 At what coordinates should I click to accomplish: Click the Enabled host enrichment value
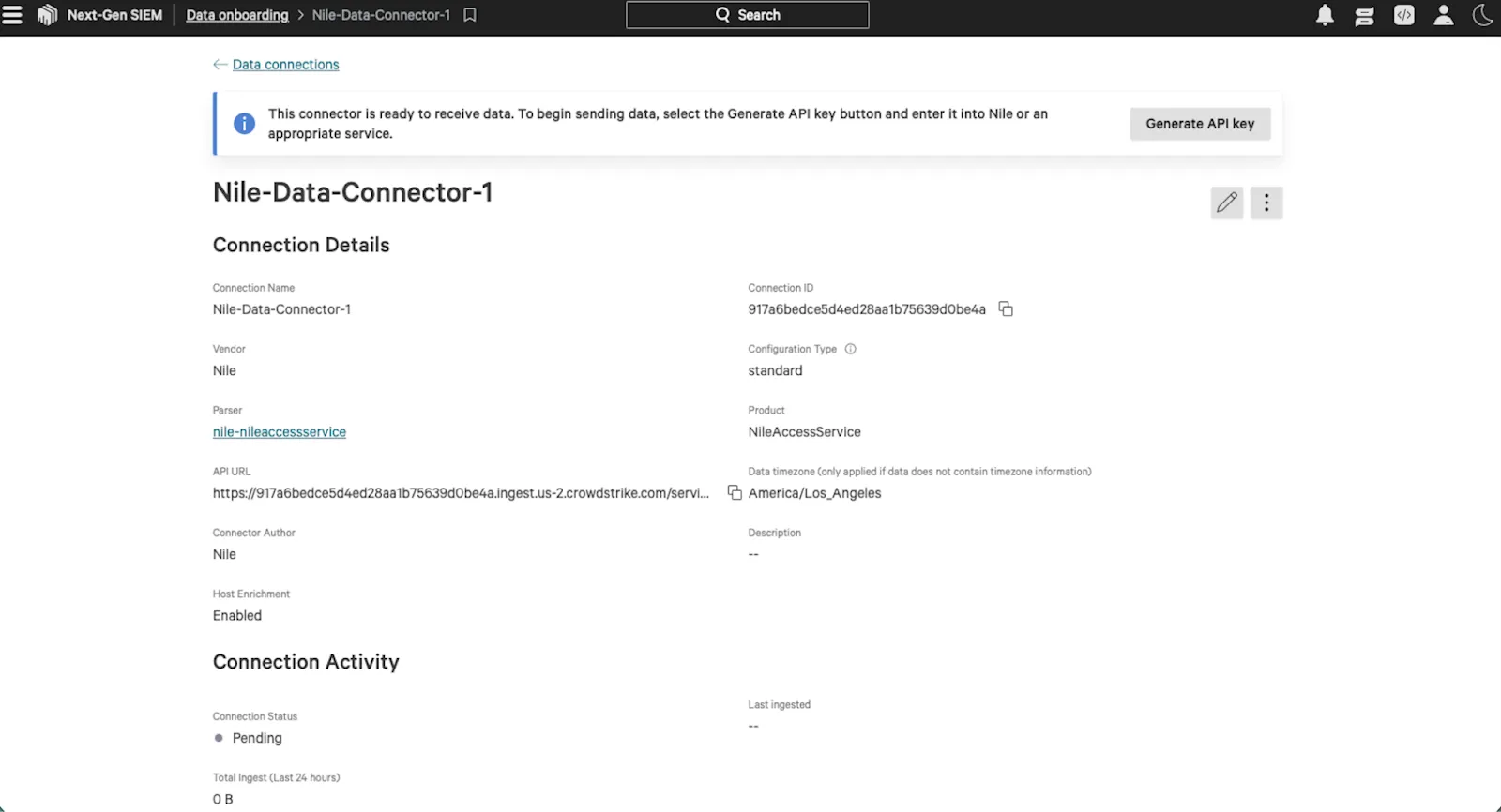click(237, 616)
